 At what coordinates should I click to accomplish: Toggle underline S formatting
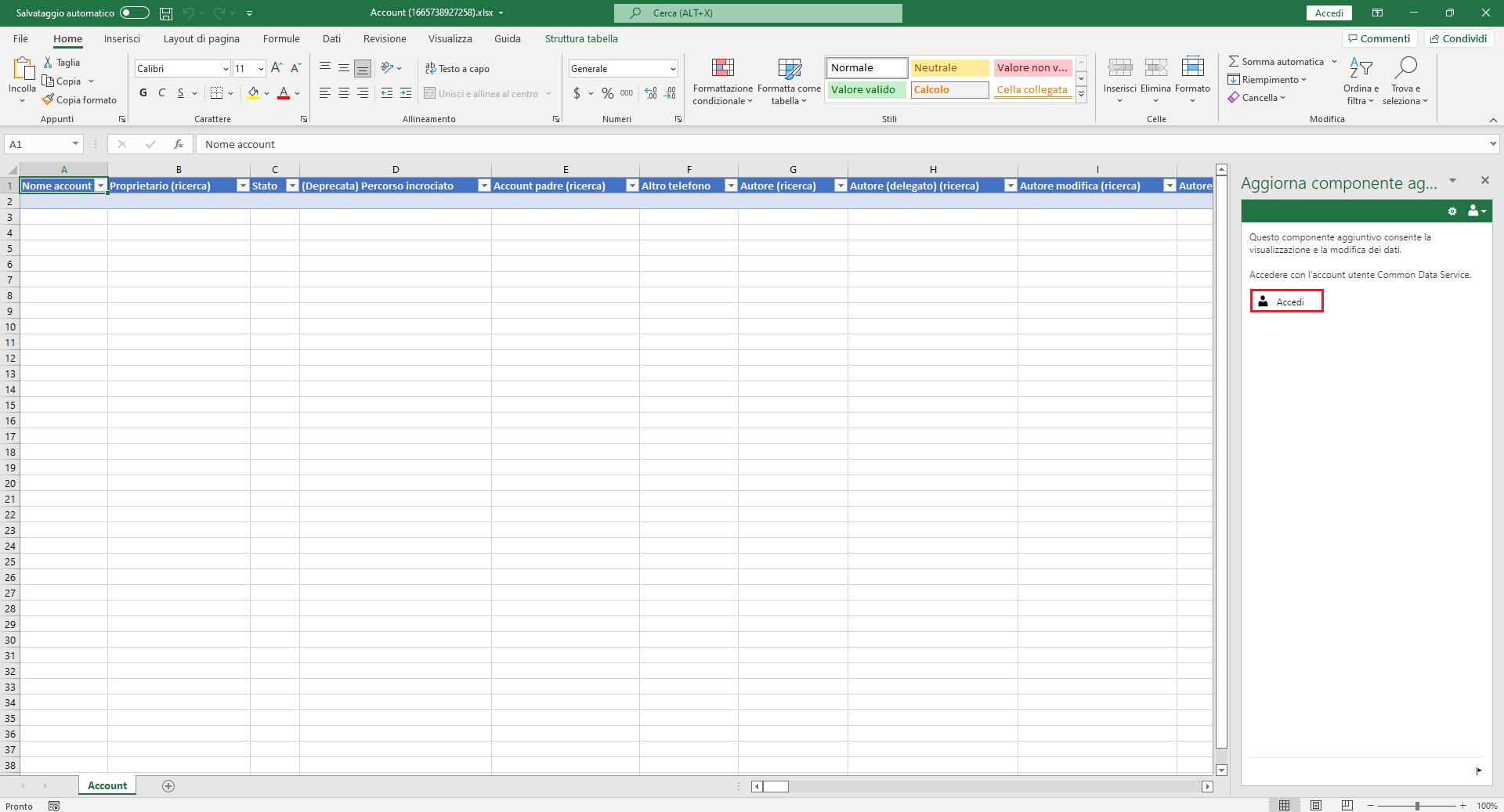pos(180,93)
